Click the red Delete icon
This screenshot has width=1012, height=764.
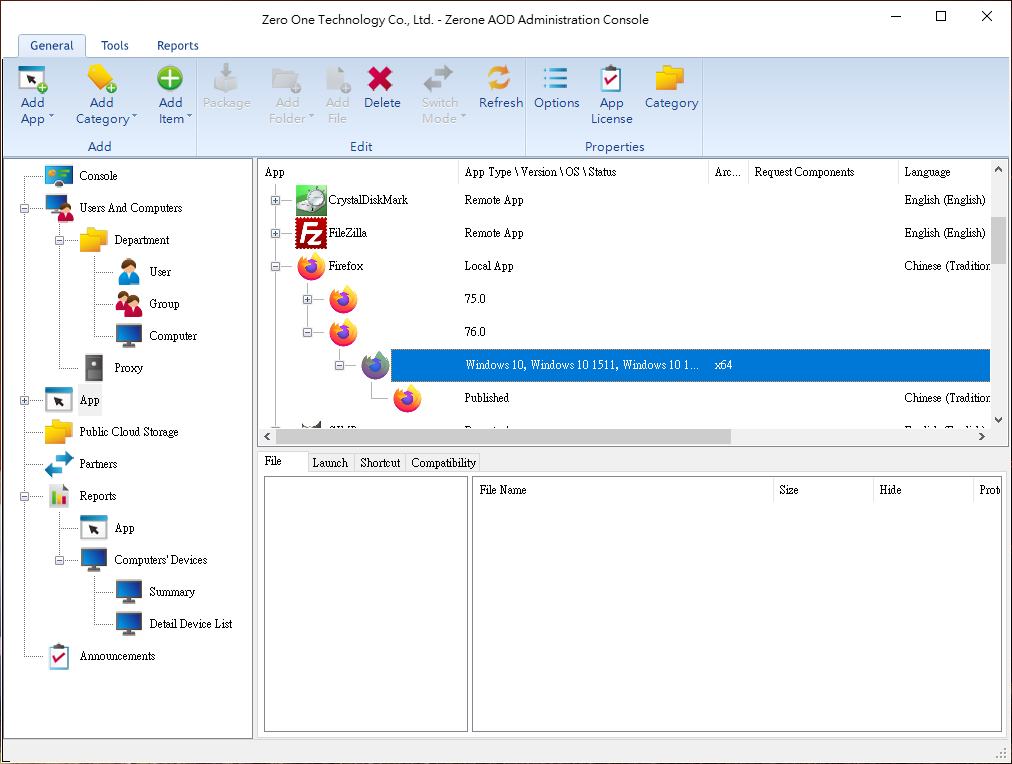pos(381,80)
